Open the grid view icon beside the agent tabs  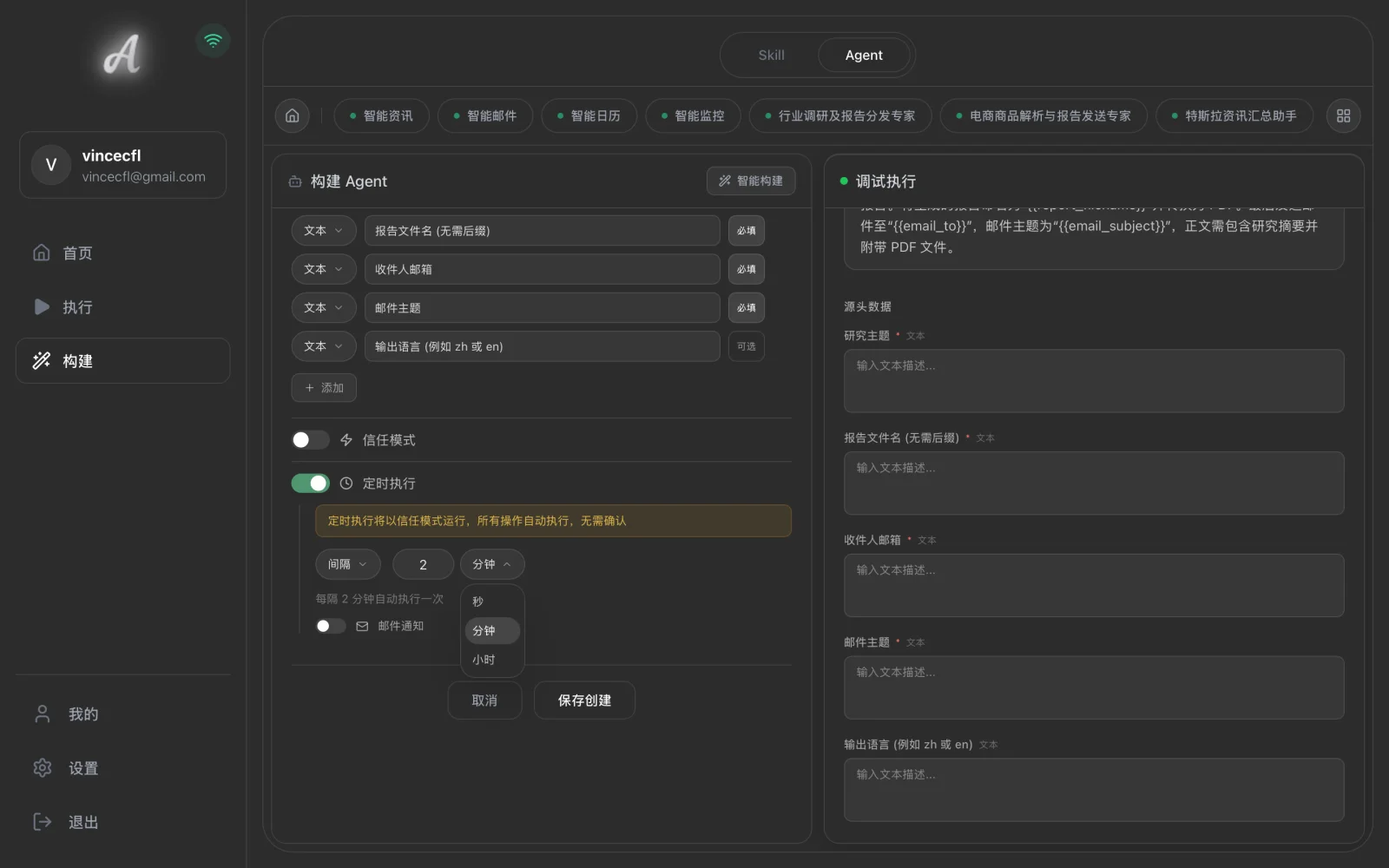pos(1343,115)
